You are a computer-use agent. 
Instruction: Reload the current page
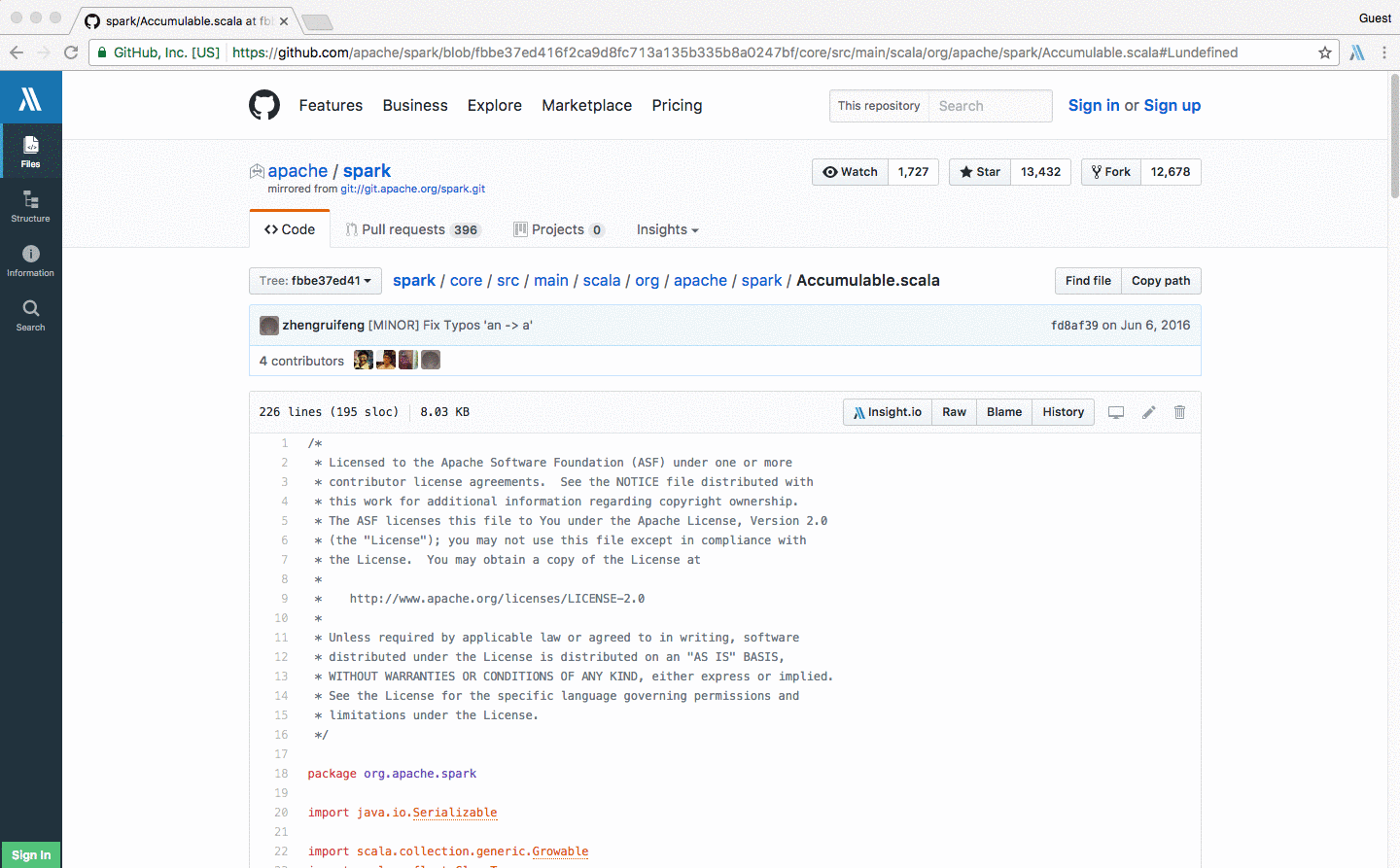click(71, 52)
